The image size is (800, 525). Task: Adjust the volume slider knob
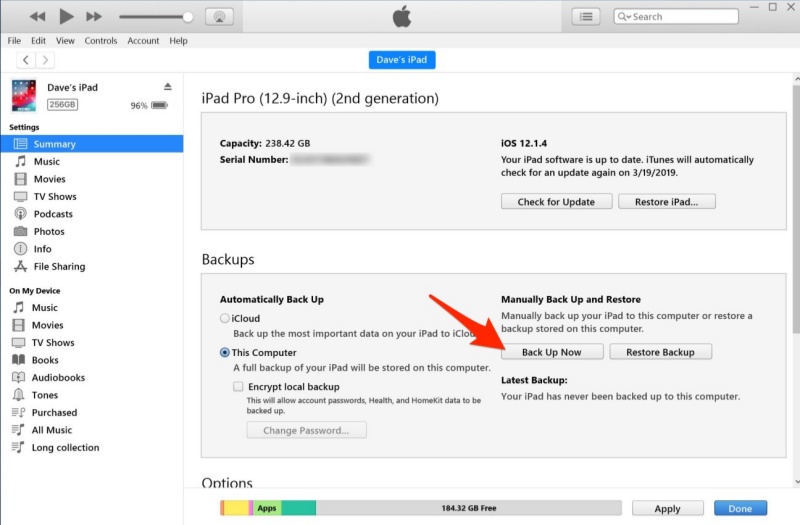188,17
